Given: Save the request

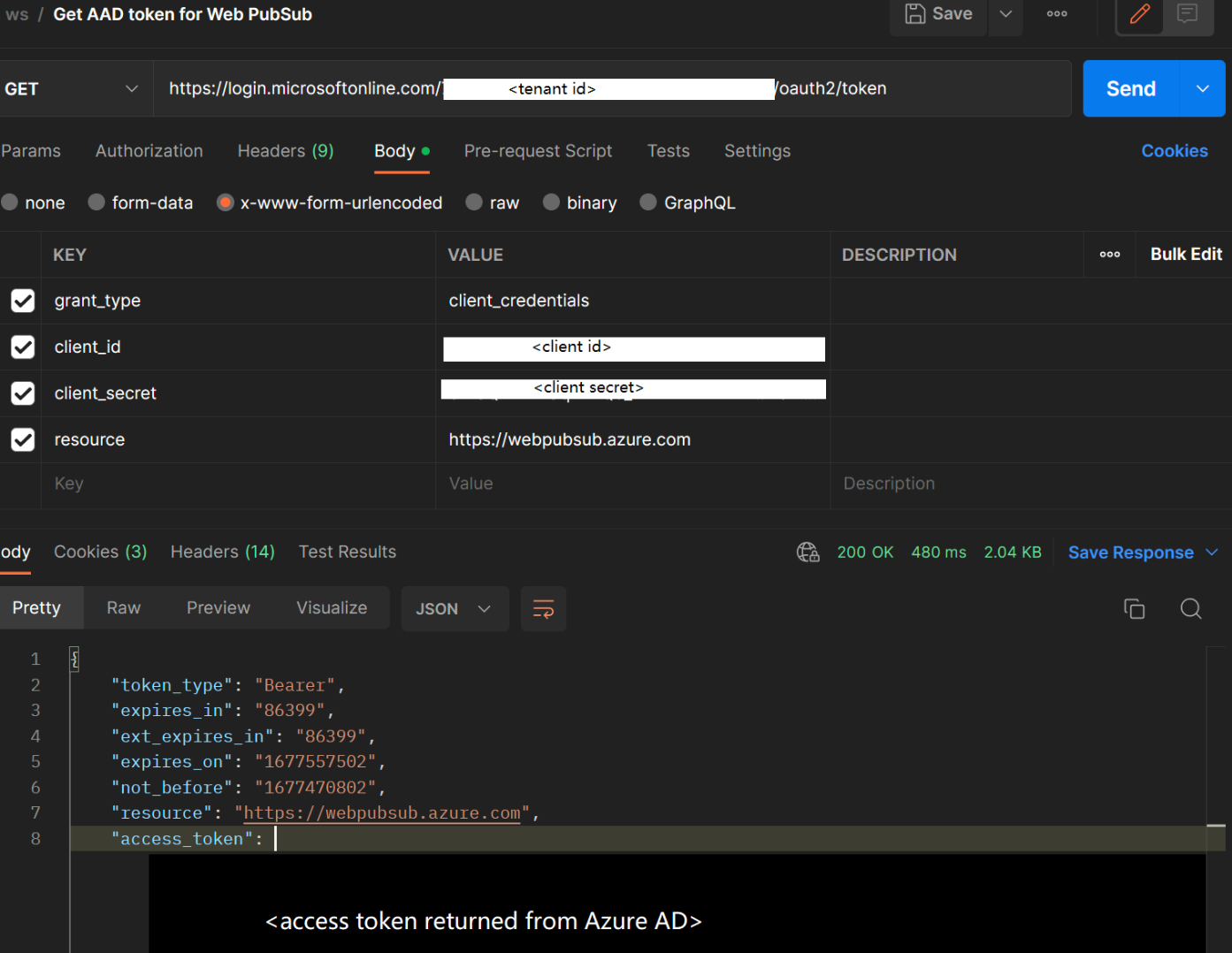Looking at the screenshot, I should click(938, 14).
